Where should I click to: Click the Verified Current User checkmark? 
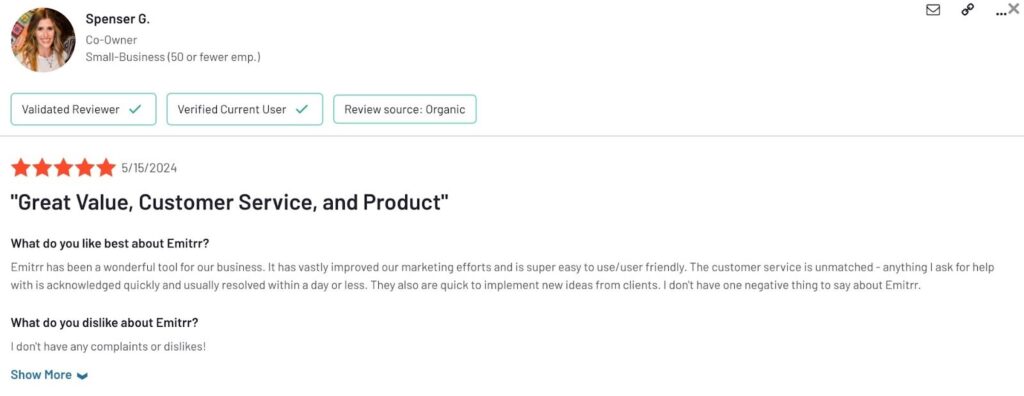click(301, 109)
